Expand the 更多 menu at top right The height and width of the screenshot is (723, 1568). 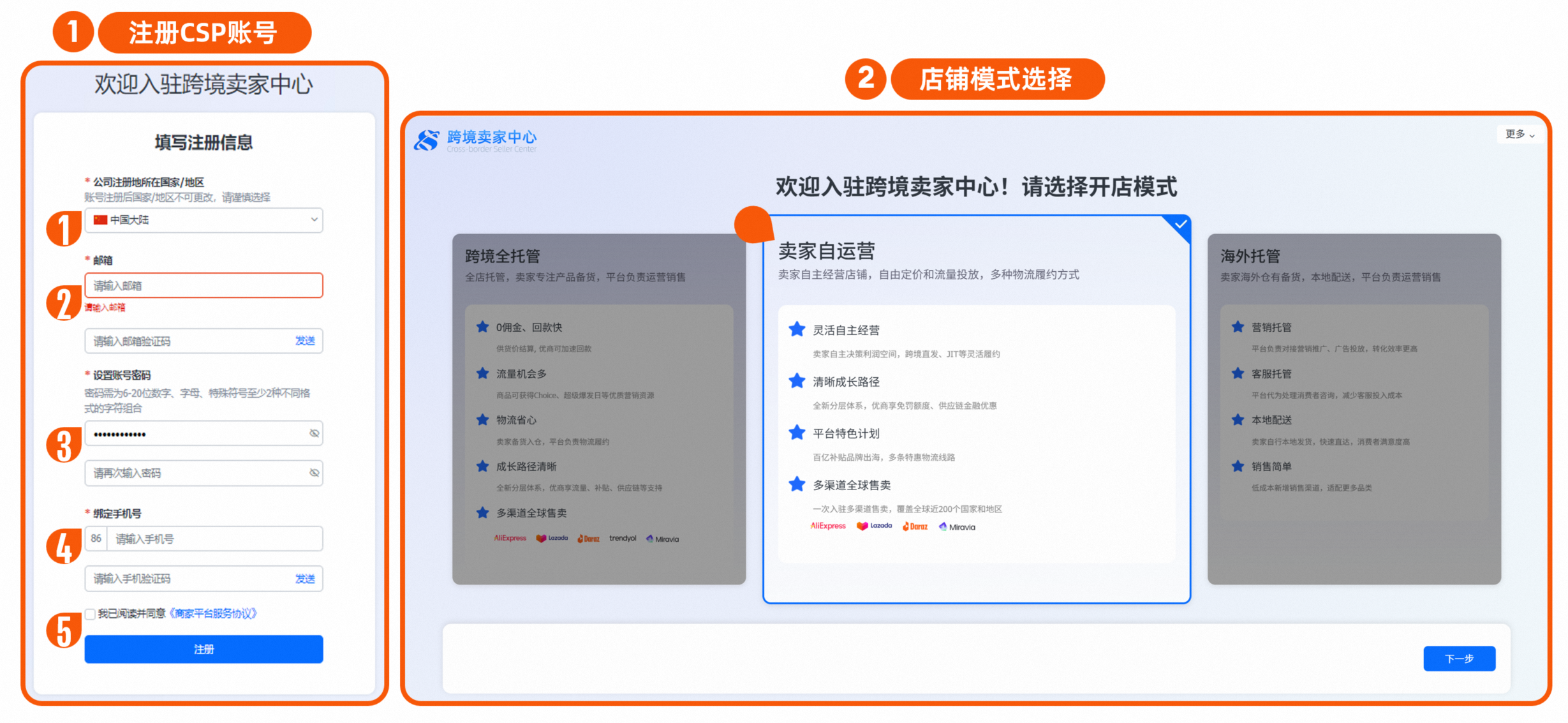(1520, 134)
